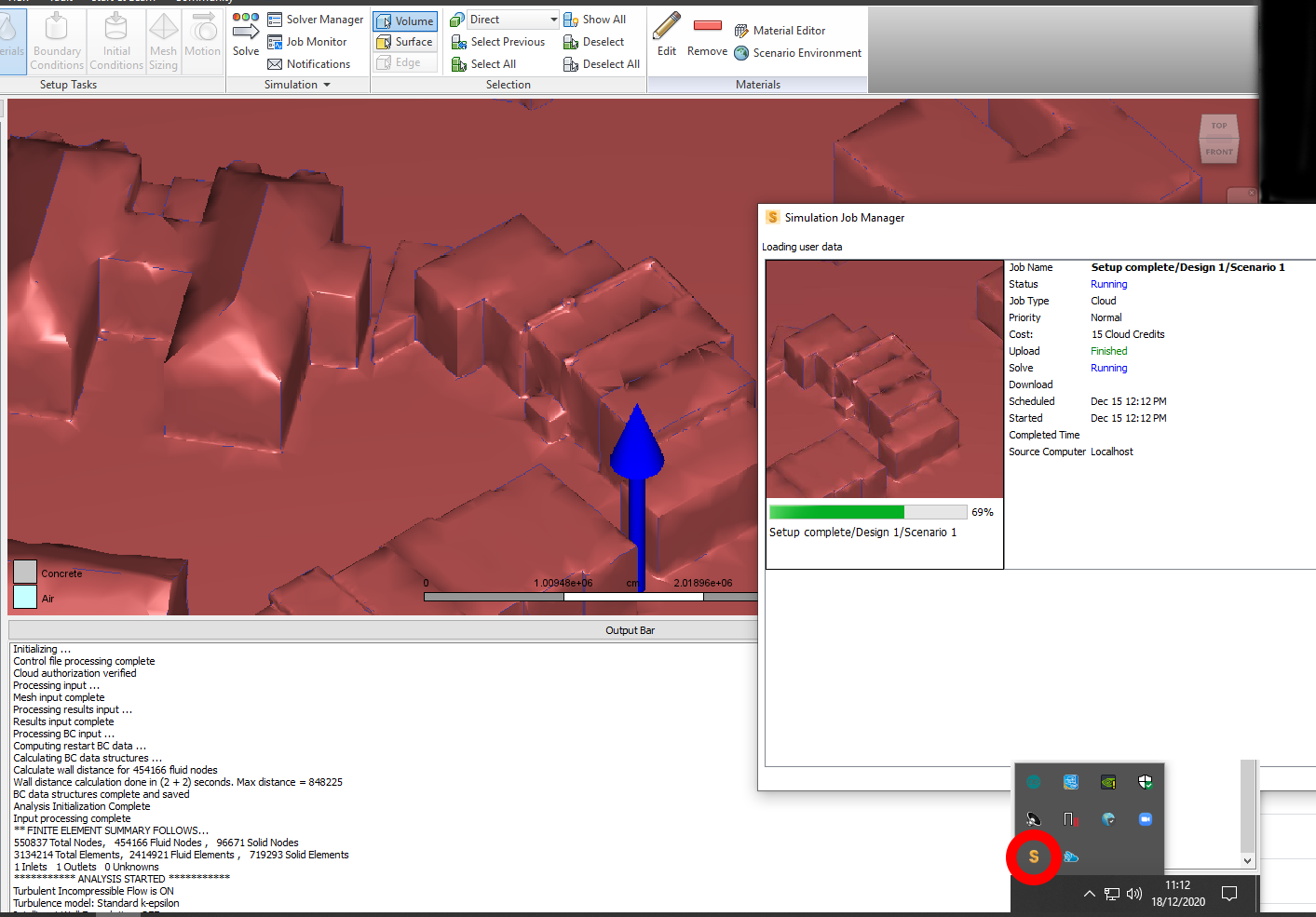Click the orange S icon in system tray

coord(1034,856)
